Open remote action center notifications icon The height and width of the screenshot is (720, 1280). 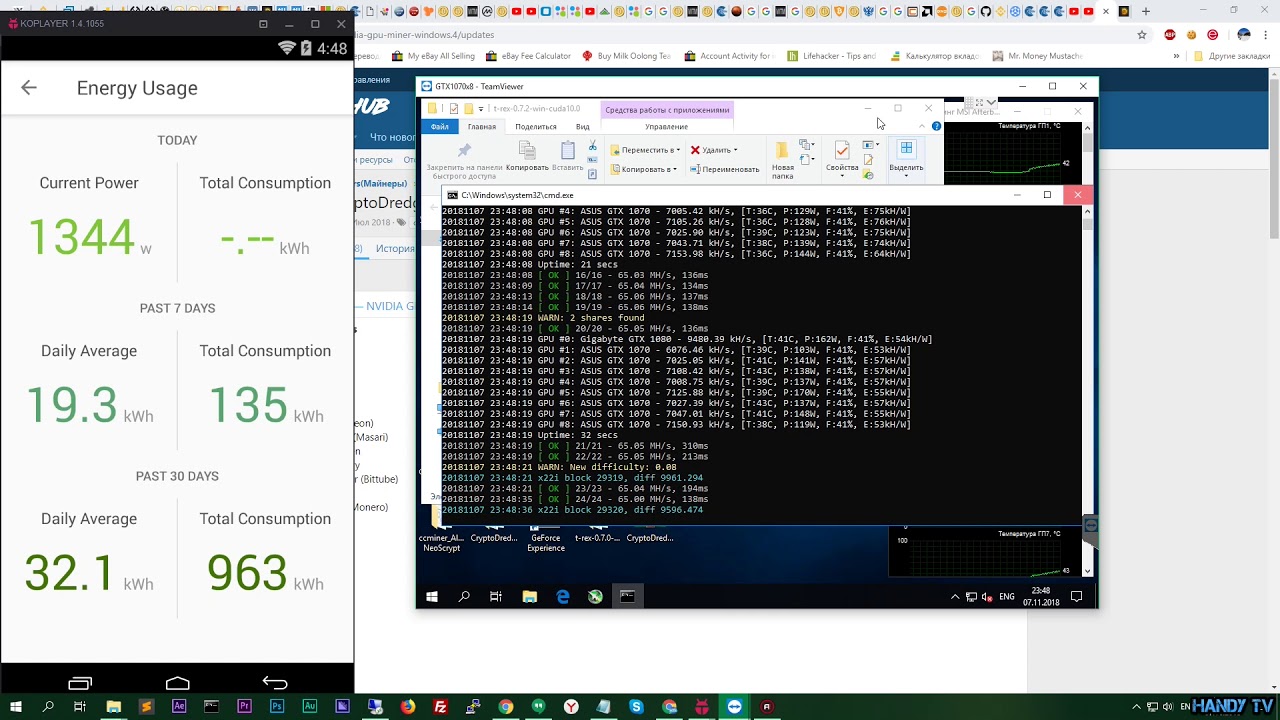pos(1076,597)
